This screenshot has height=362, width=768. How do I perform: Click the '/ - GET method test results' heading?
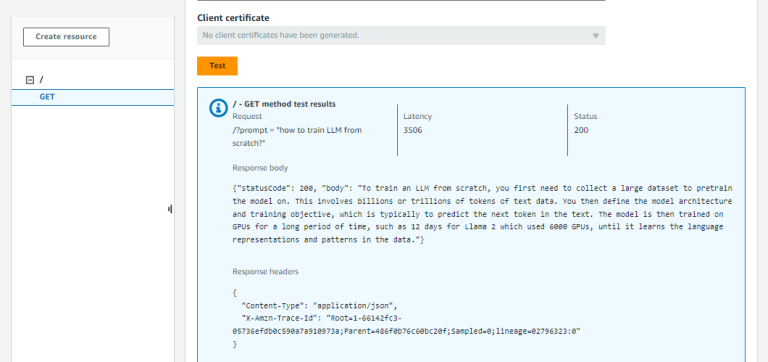point(284,104)
